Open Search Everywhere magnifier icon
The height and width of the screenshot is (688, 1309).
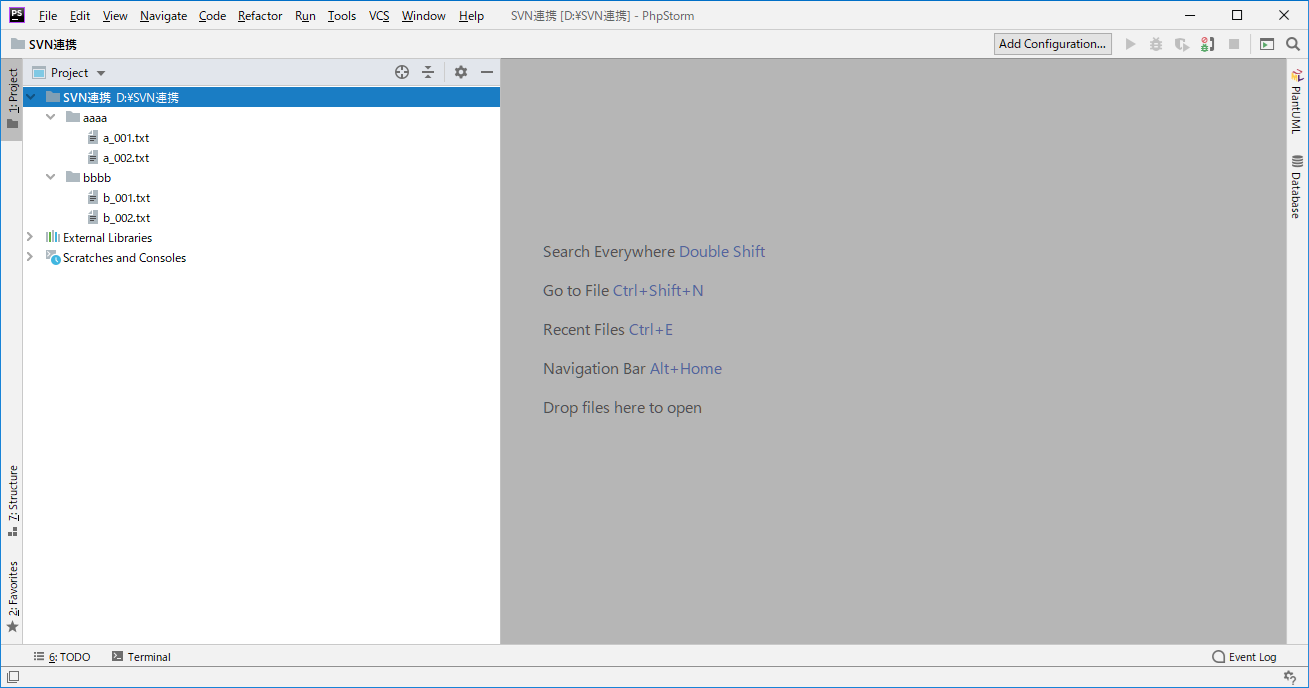tap(1293, 44)
